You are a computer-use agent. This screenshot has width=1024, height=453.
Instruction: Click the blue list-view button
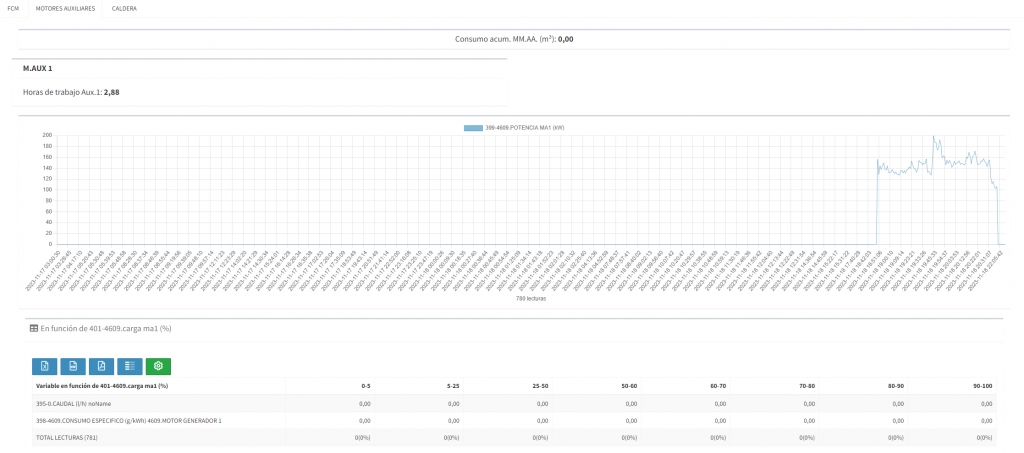click(129, 366)
